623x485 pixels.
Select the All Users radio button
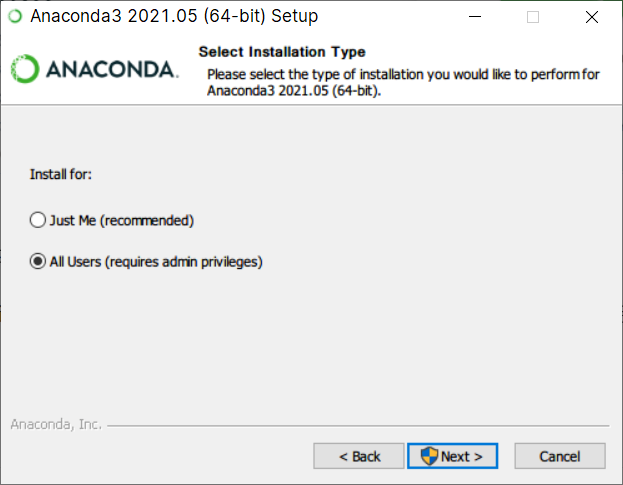(x=38, y=261)
